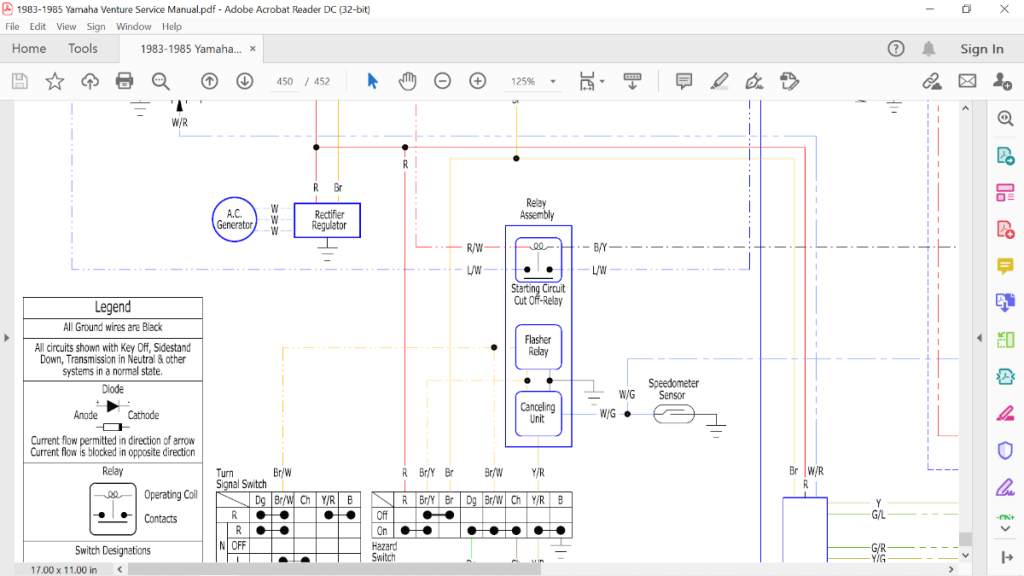Select the Hand pan tool
The height and width of the screenshot is (576, 1024).
pyautogui.click(x=407, y=81)
